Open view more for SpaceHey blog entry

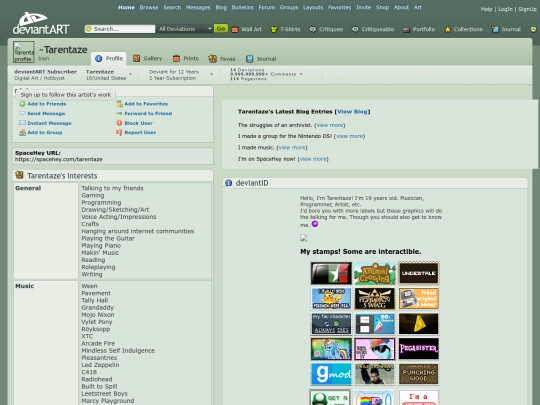tap(313, 159)
